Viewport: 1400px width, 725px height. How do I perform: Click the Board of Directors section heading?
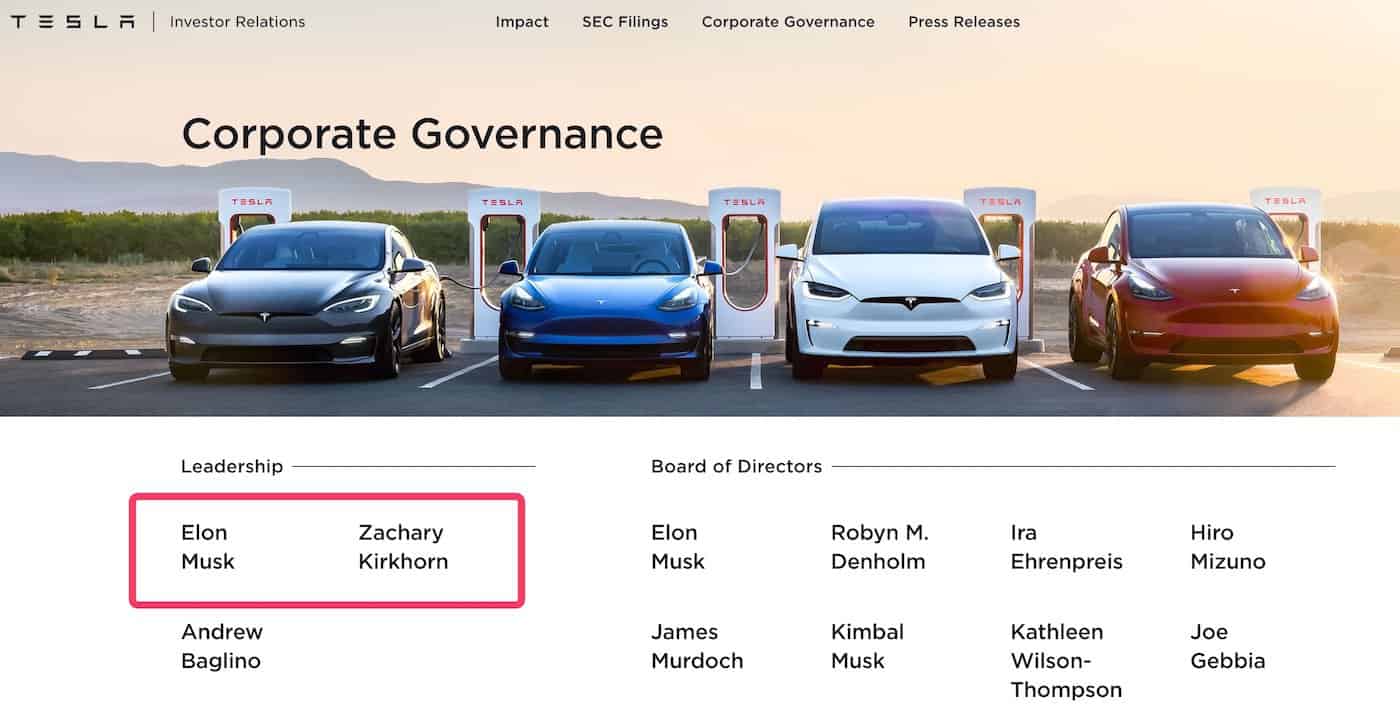click(737, 467)
